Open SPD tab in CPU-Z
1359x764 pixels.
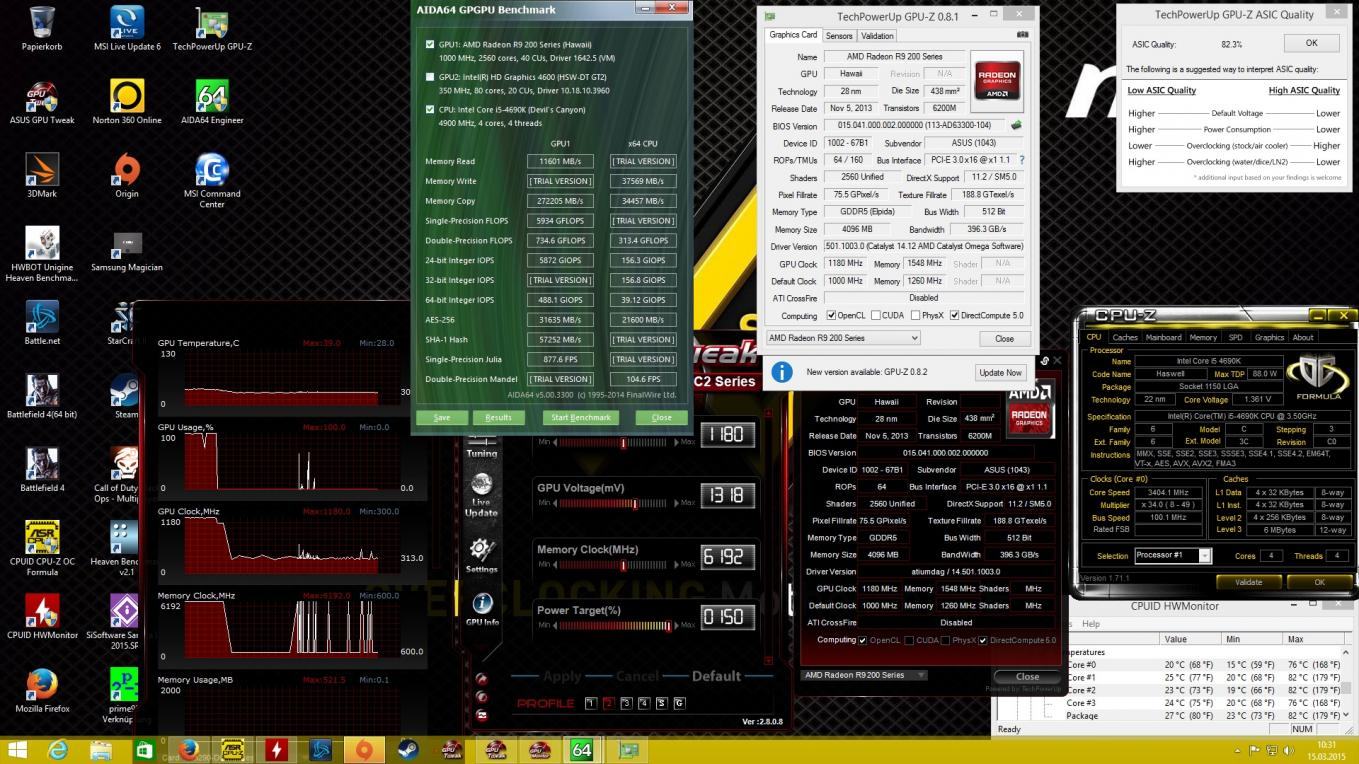[x=1235, y=338]
